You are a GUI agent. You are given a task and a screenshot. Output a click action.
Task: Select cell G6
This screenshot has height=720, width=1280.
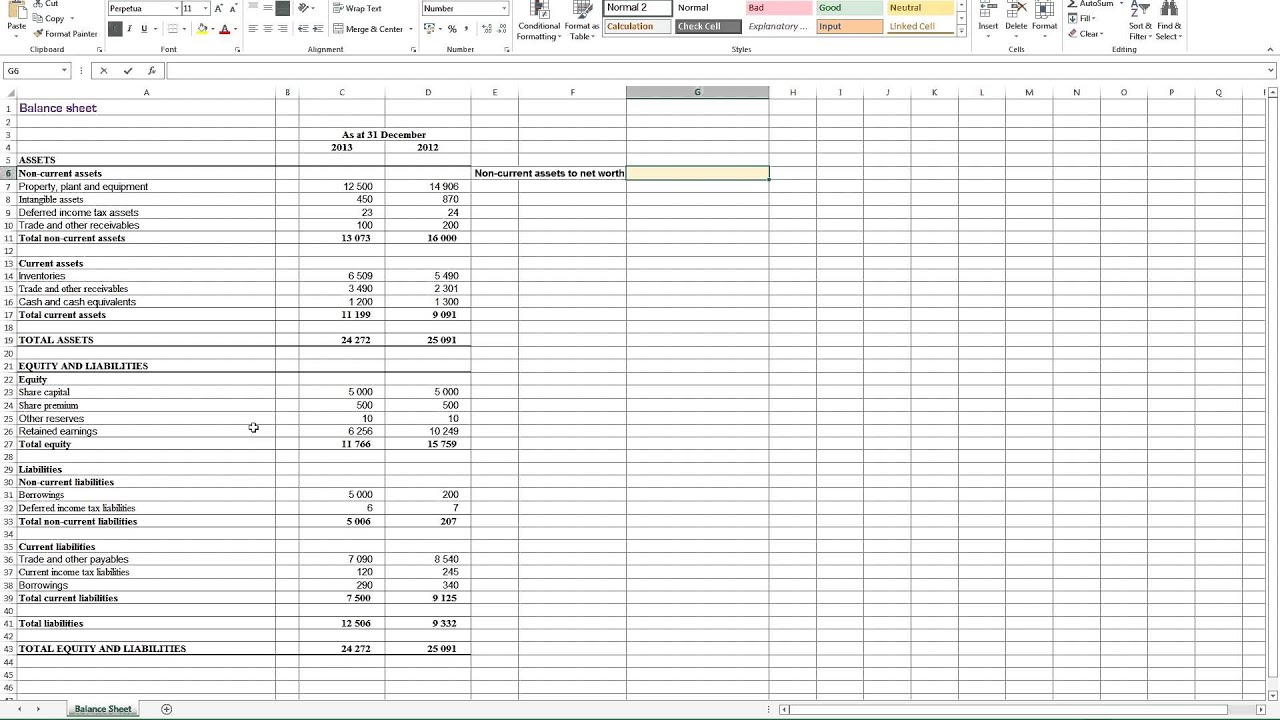point(698,173)
